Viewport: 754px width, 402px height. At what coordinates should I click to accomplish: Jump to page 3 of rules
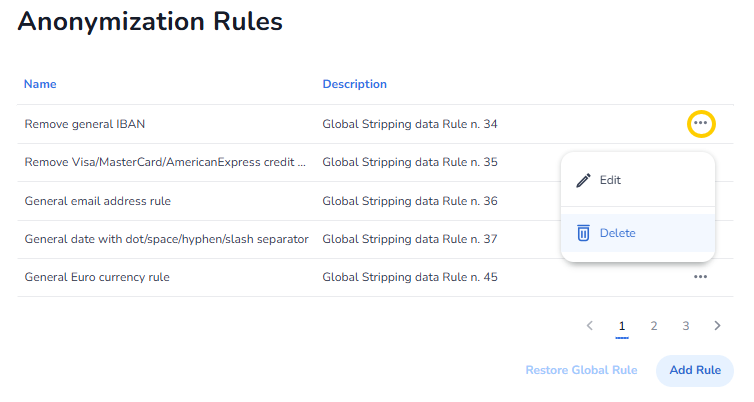click(x=686, y=325)
